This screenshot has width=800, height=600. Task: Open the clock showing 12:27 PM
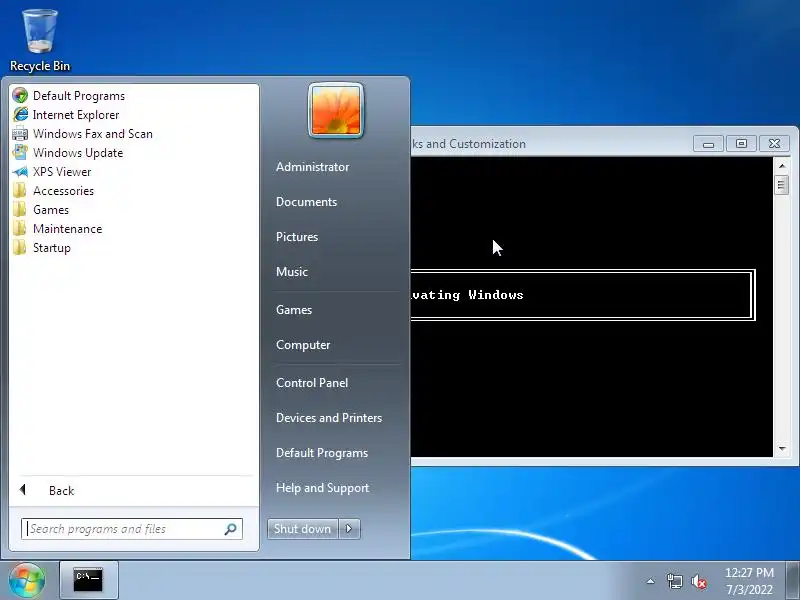[x=749, y=581]
